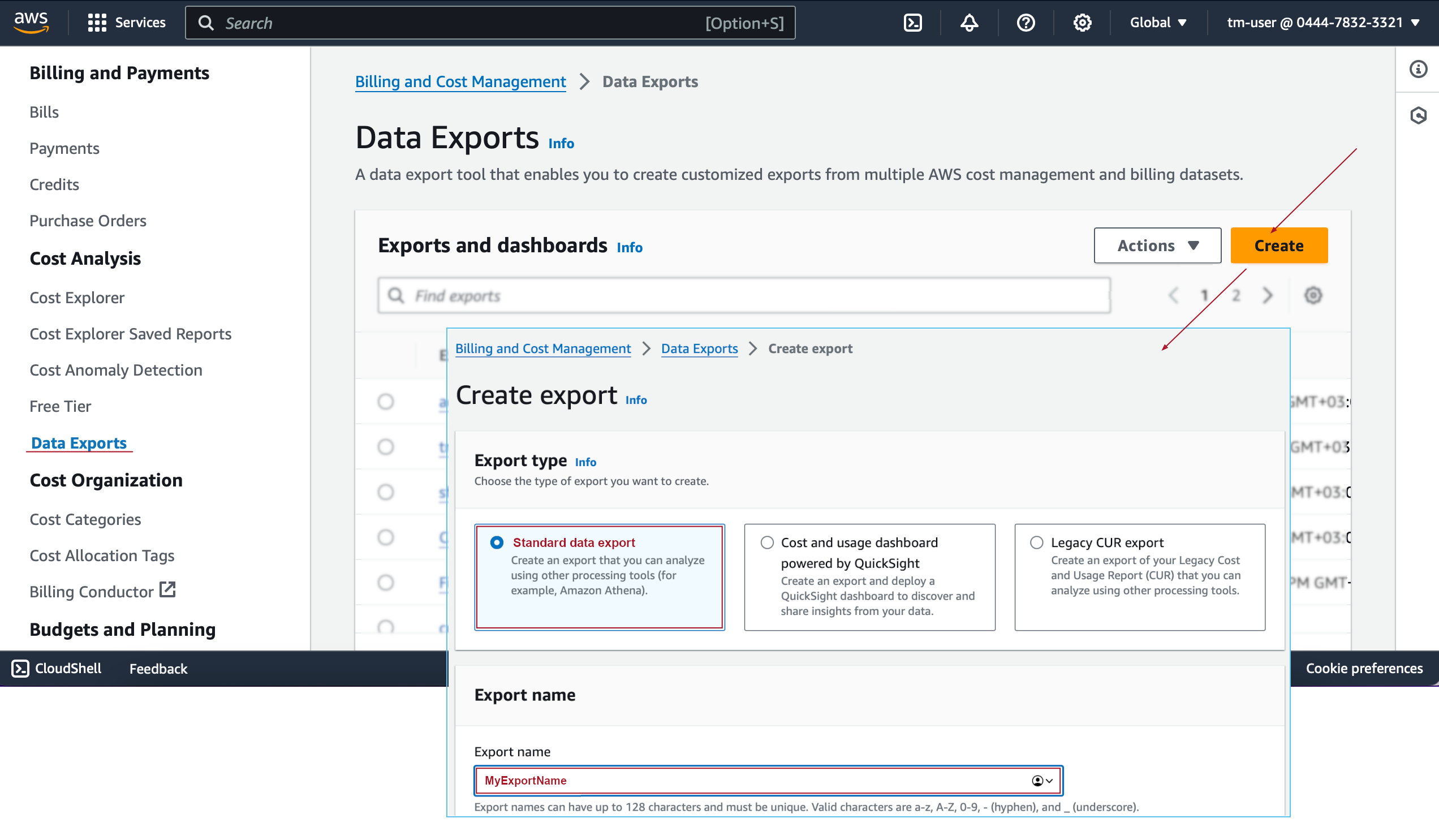Open Payments in the sidebar
This screenshot has width=1439, height=840.
[64, 148]
